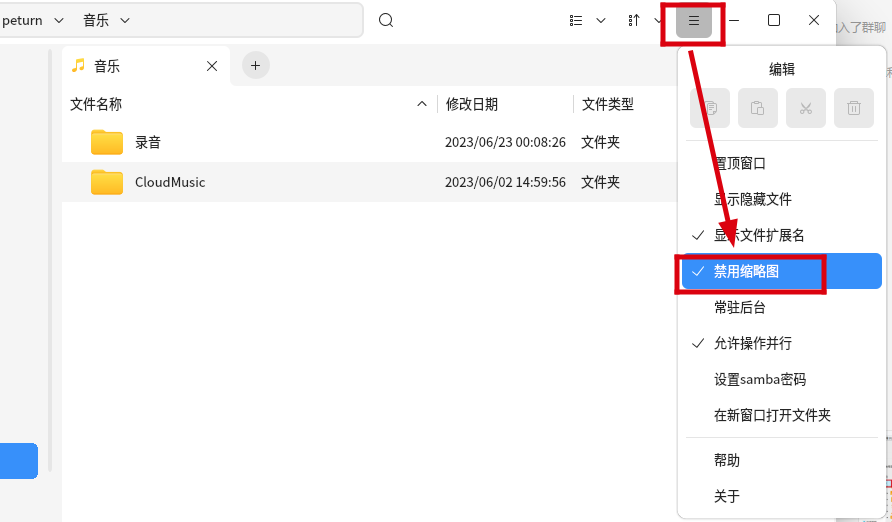Sort by 修改日期 column header
The image size is (892, 522).
point(472,104)
